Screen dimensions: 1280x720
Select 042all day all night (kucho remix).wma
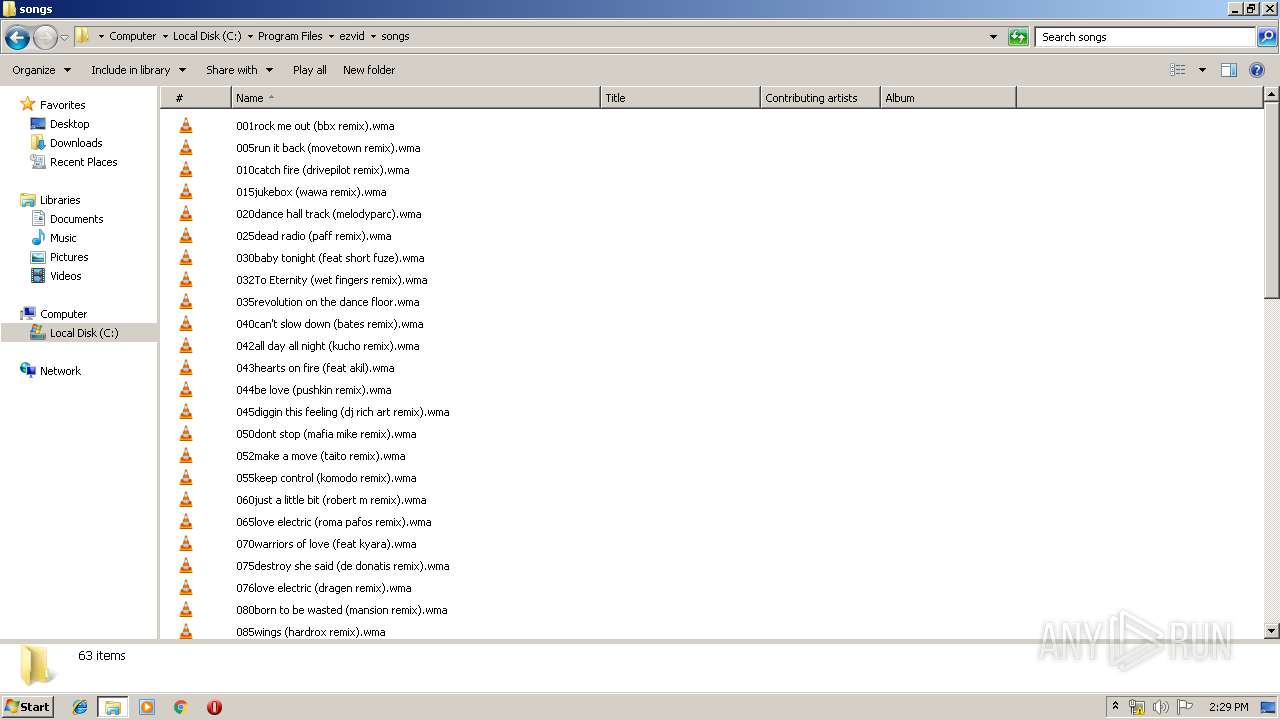327,346
